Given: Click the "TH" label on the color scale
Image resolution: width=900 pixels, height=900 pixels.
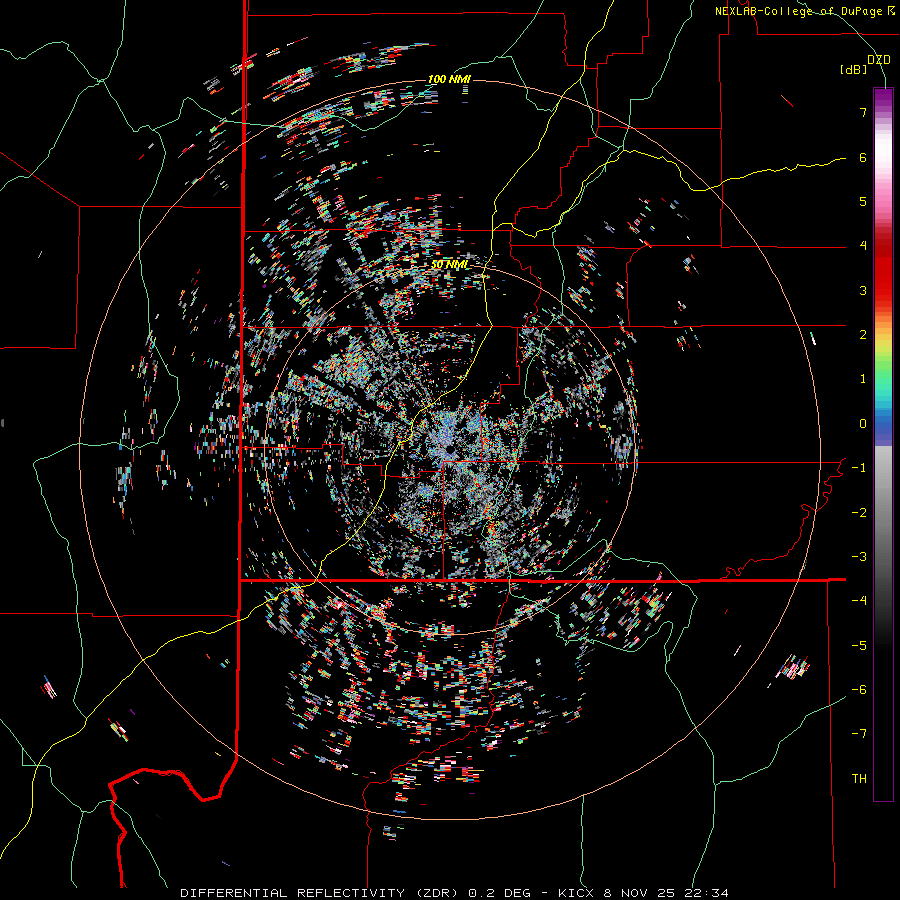Looking at the screenshot, I should point(859,779).
